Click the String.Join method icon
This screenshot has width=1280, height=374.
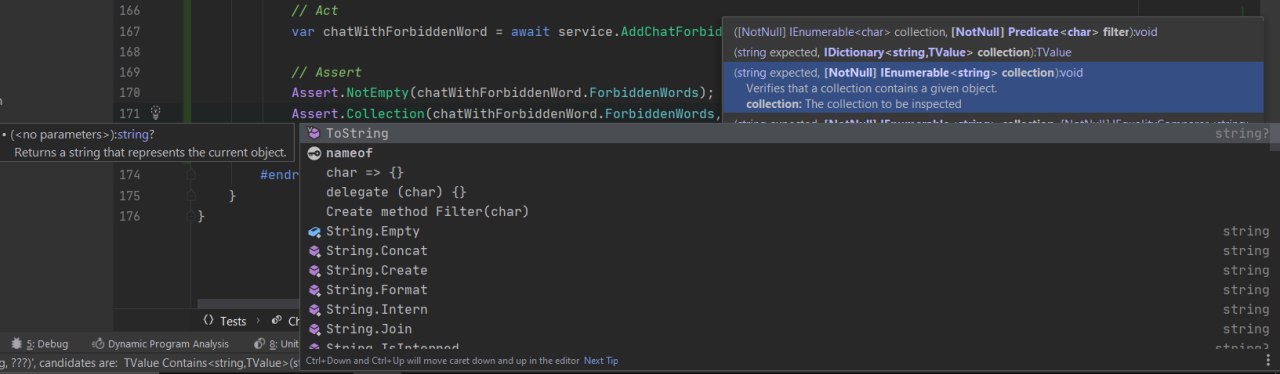(x=314, y=329)
